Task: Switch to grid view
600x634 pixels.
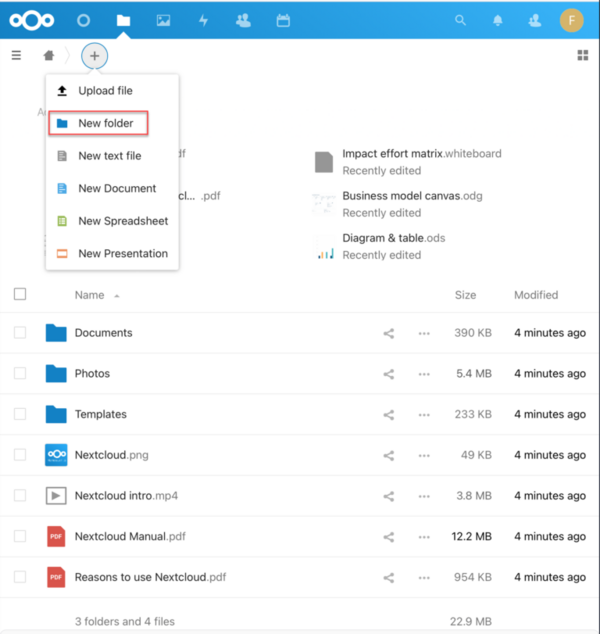Action: (583, 55)
